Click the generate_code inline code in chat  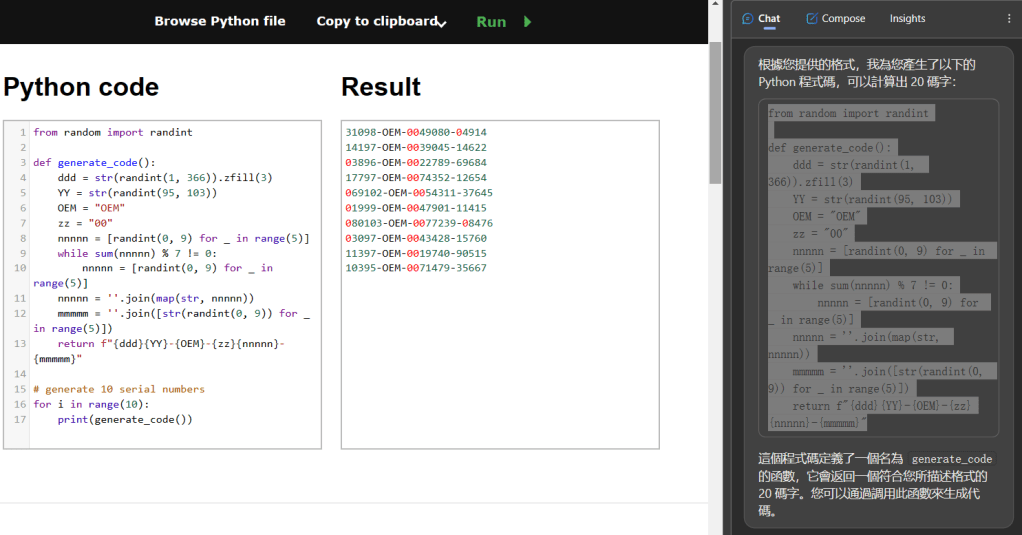(x=951, y=459)
